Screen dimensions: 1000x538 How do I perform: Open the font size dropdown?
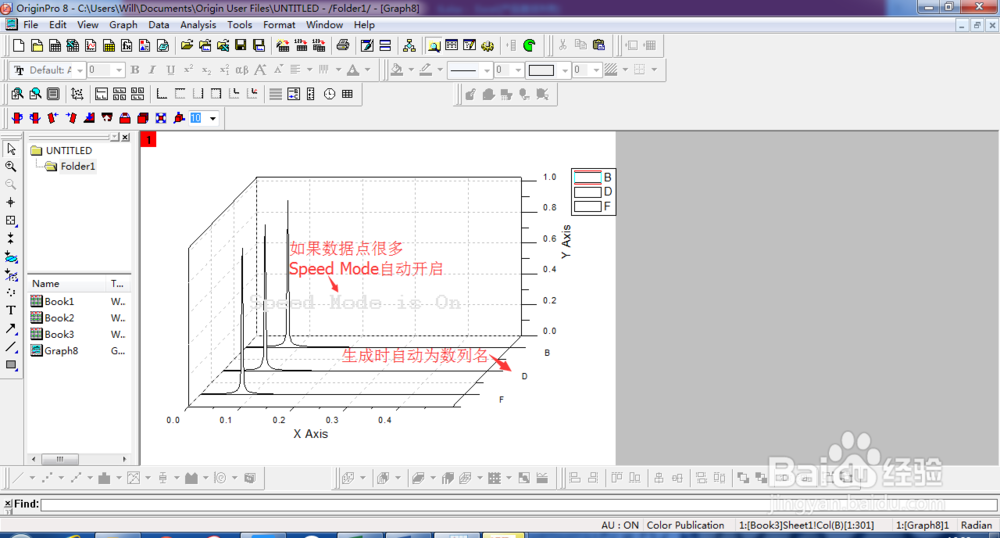(x=119, y=69)
